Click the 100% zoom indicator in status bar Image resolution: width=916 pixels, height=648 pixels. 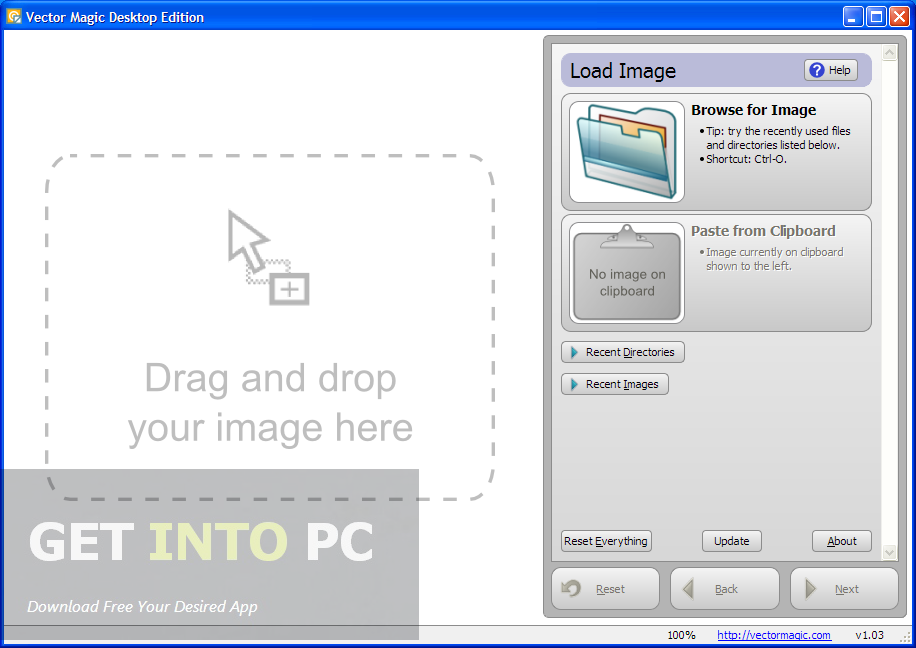click(681, 634)
